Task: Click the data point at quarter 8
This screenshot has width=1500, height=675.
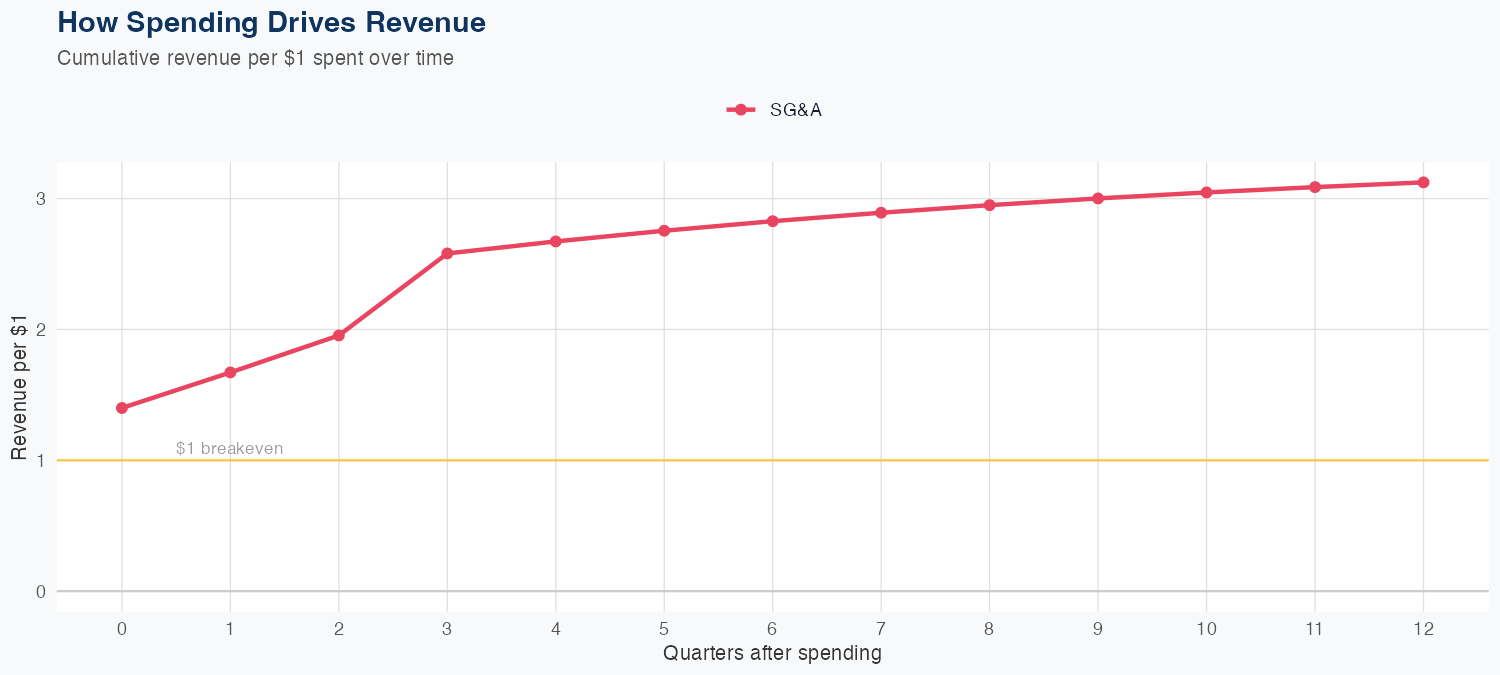Action: (989, 205)
